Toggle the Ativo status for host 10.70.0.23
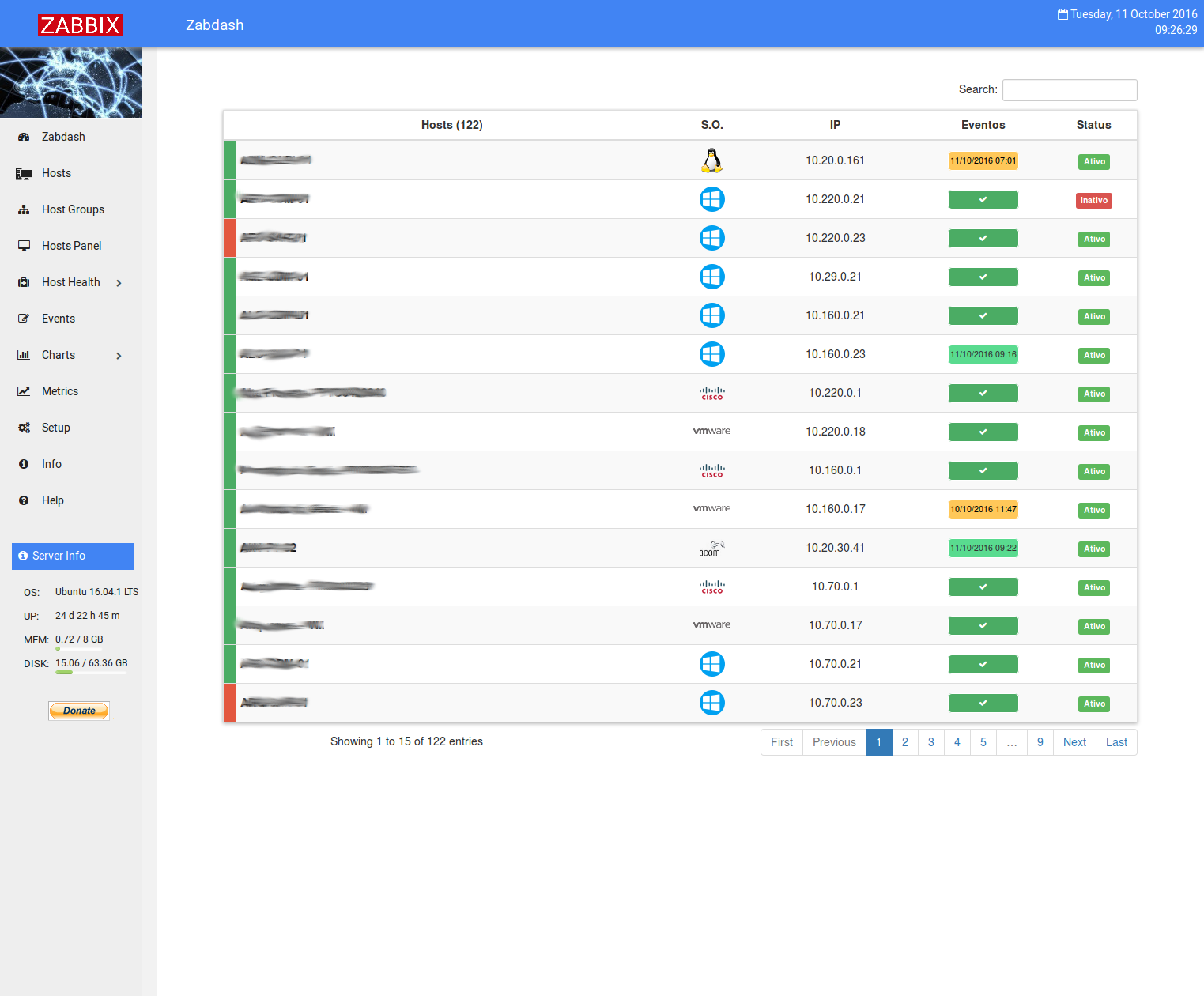The image size is (1204, 996). click(x=1093, y=704)
